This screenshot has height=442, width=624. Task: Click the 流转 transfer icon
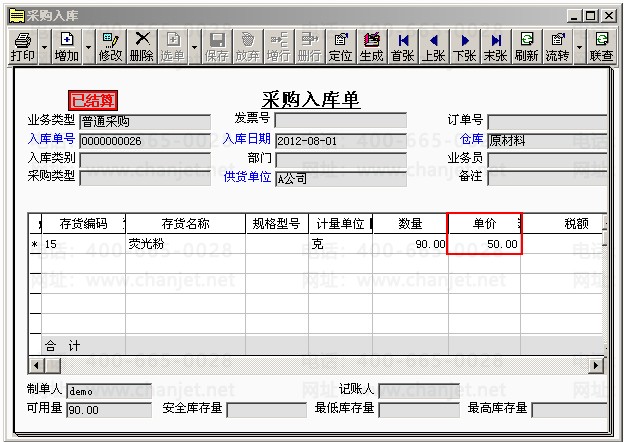pos(558,47)
